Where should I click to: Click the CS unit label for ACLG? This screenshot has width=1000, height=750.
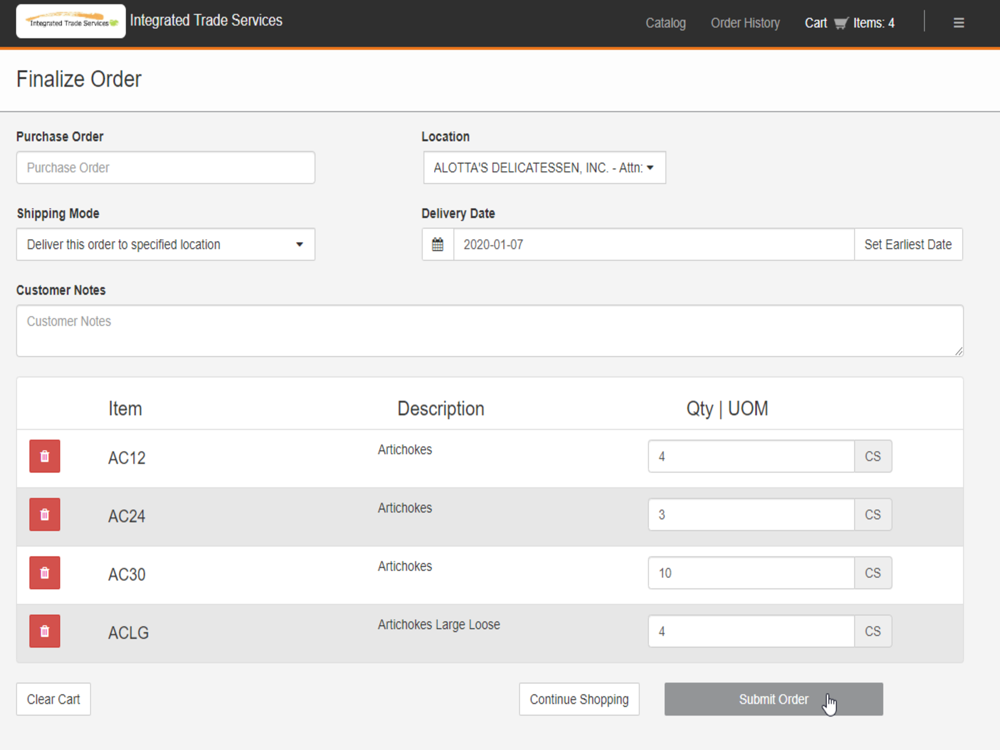click(x=873, y=631)
